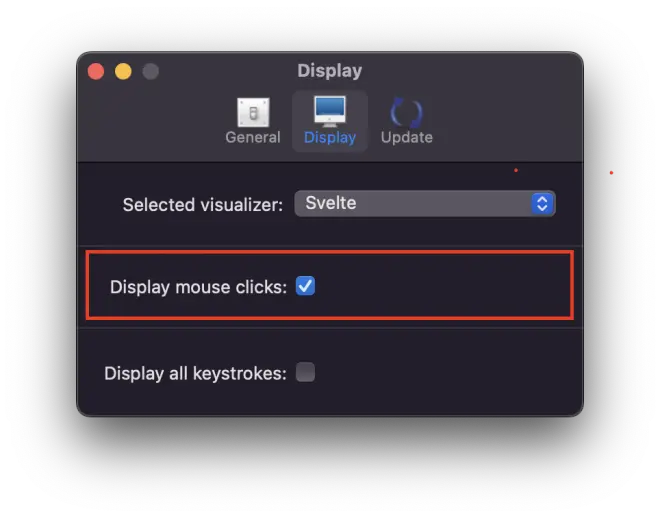Click the "Display all keystrokes:" label text
660x518 pixels.
[x=195, y=373]
